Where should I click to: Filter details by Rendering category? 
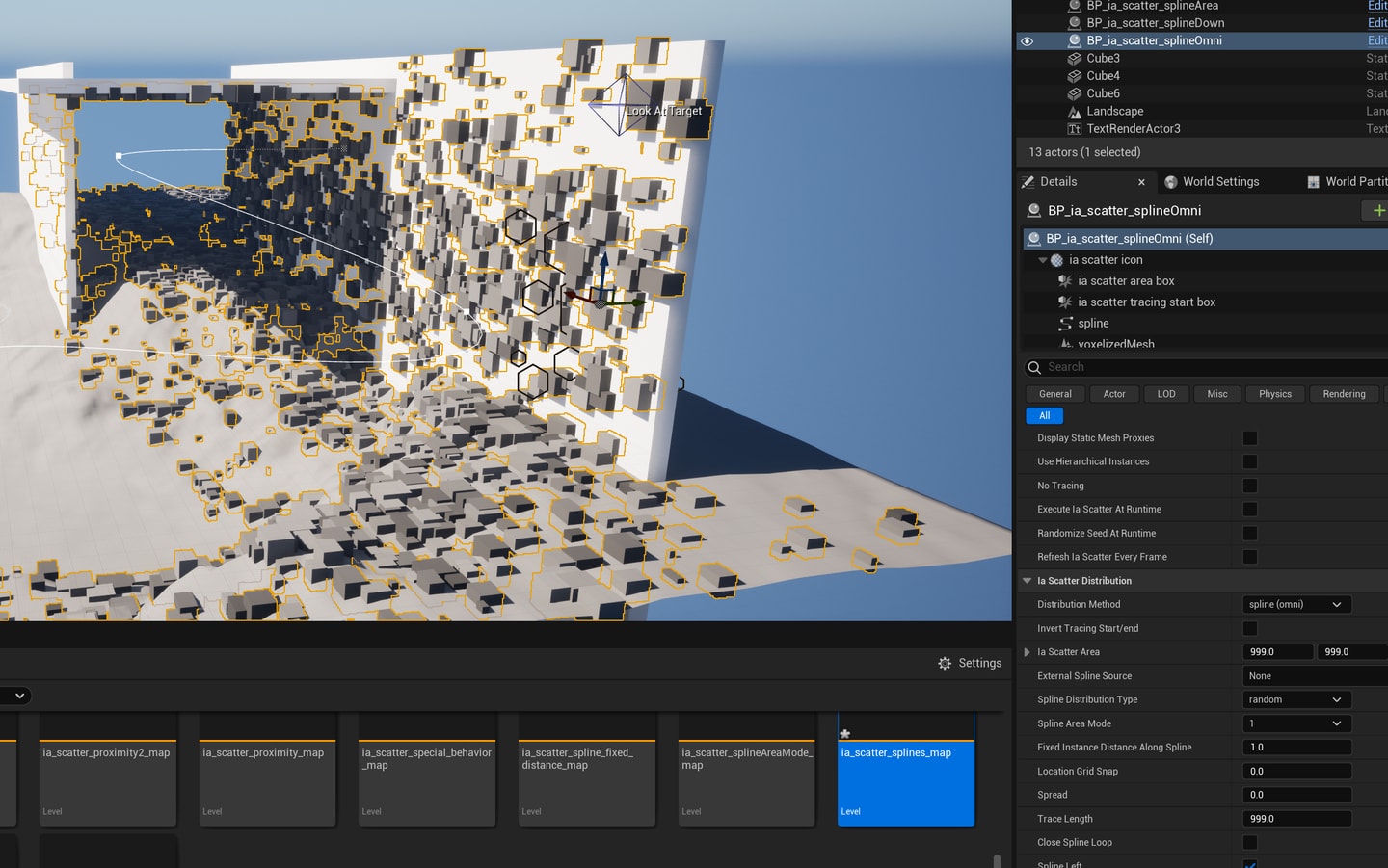pos(1344,394)
